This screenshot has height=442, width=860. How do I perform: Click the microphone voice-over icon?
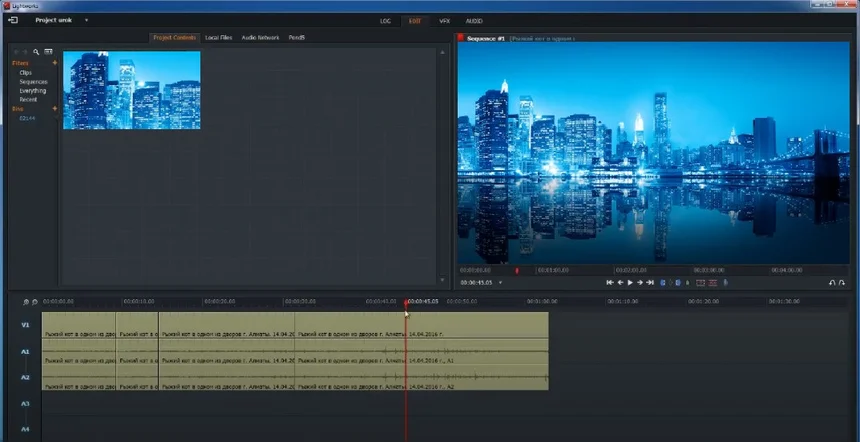click(x=725, y=282)
